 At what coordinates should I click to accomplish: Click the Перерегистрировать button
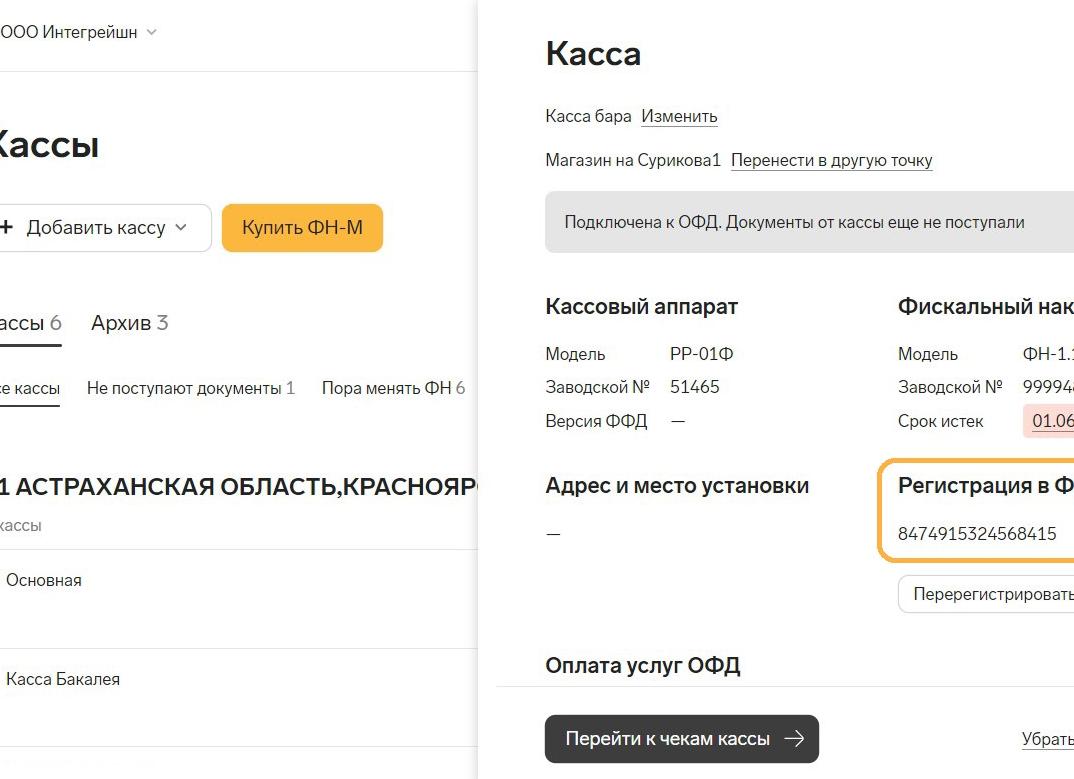pyautogui.click(x=986, y=594)
